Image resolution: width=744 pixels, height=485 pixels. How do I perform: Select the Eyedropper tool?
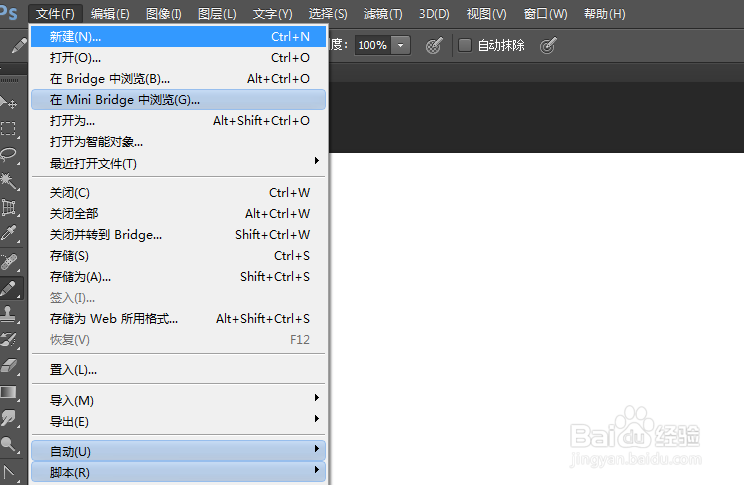(9, 233)
